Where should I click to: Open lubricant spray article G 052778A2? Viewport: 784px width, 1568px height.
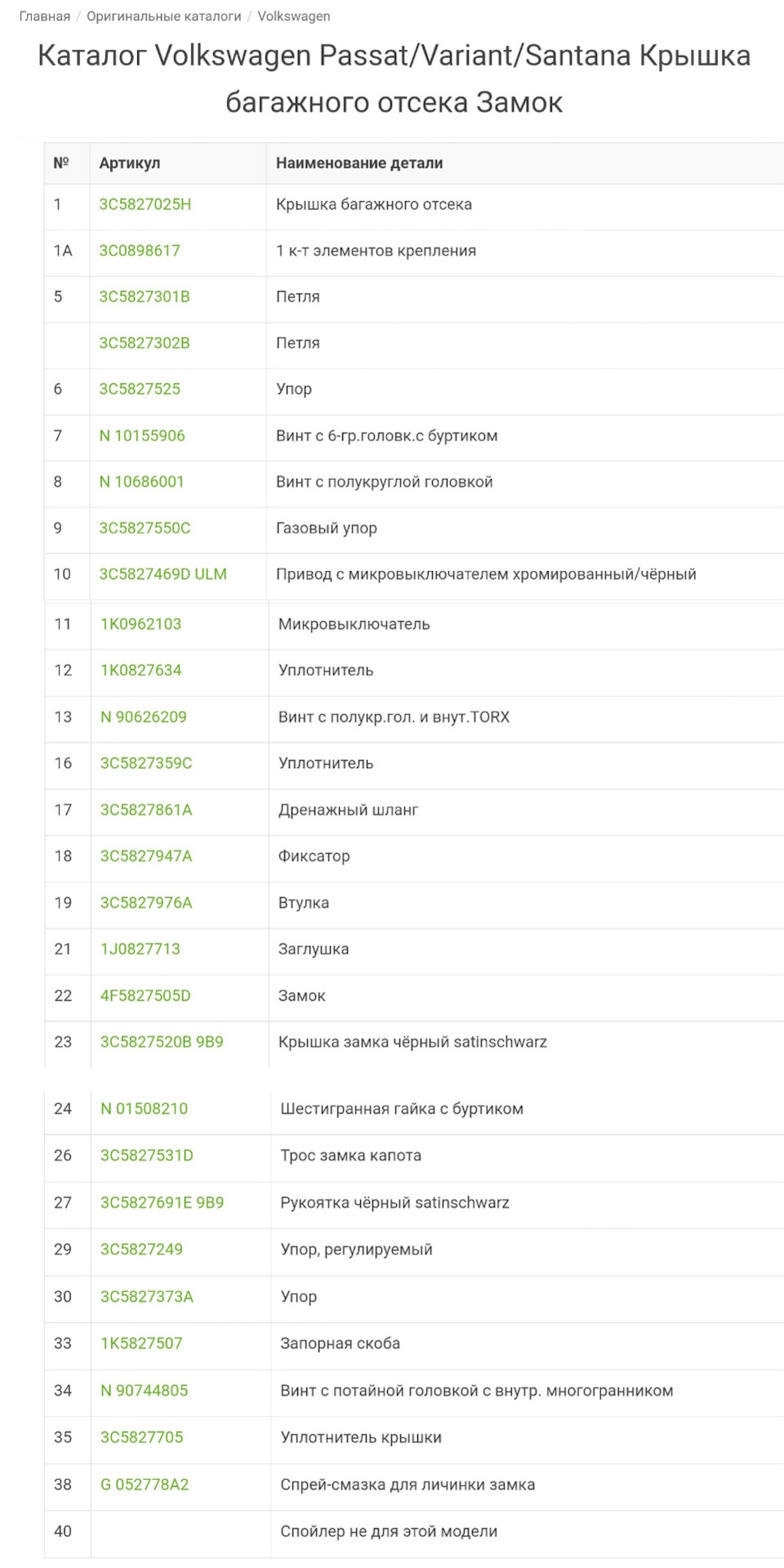click(145, 1485)
